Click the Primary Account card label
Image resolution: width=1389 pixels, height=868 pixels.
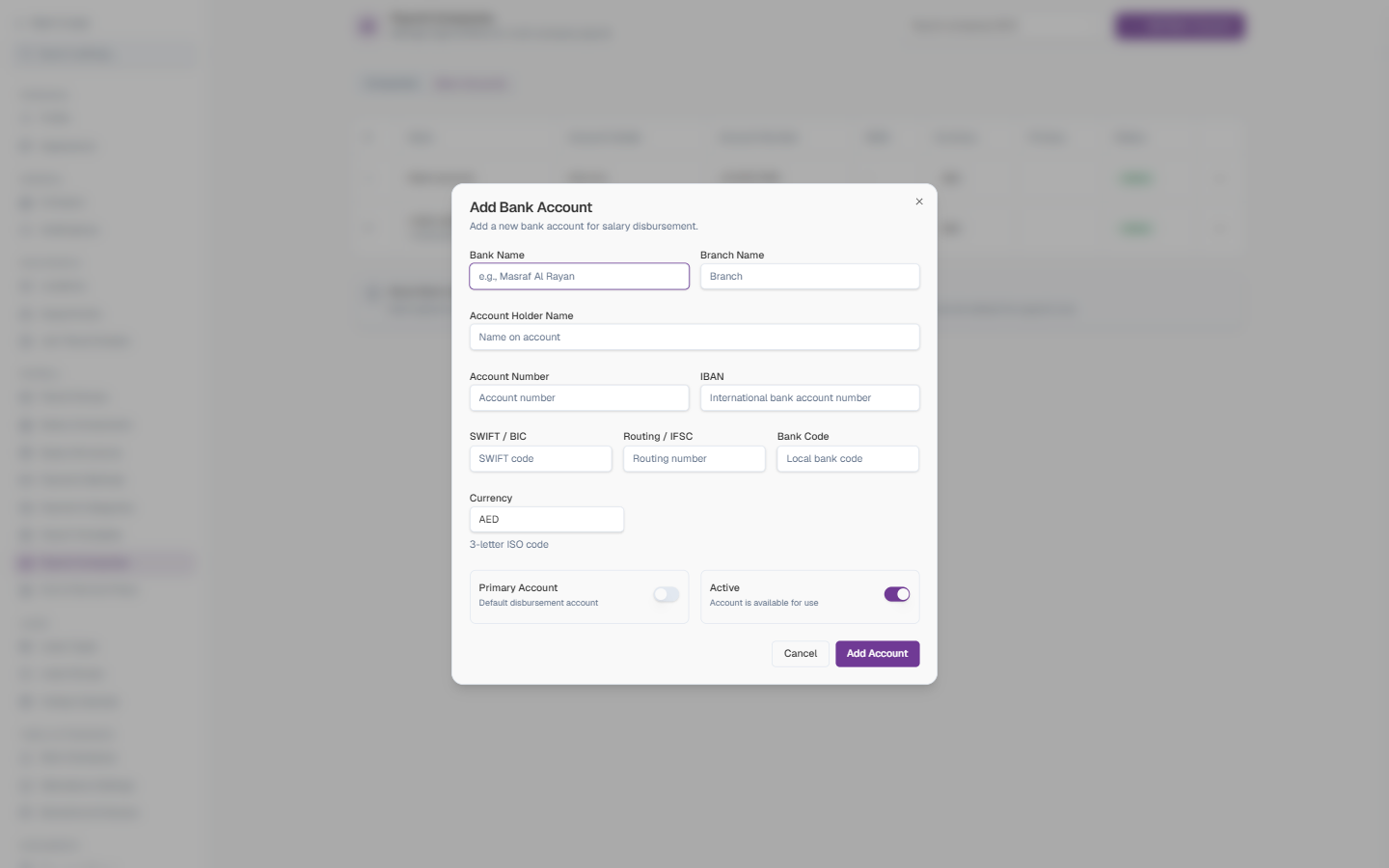click(x=518, y=587)
